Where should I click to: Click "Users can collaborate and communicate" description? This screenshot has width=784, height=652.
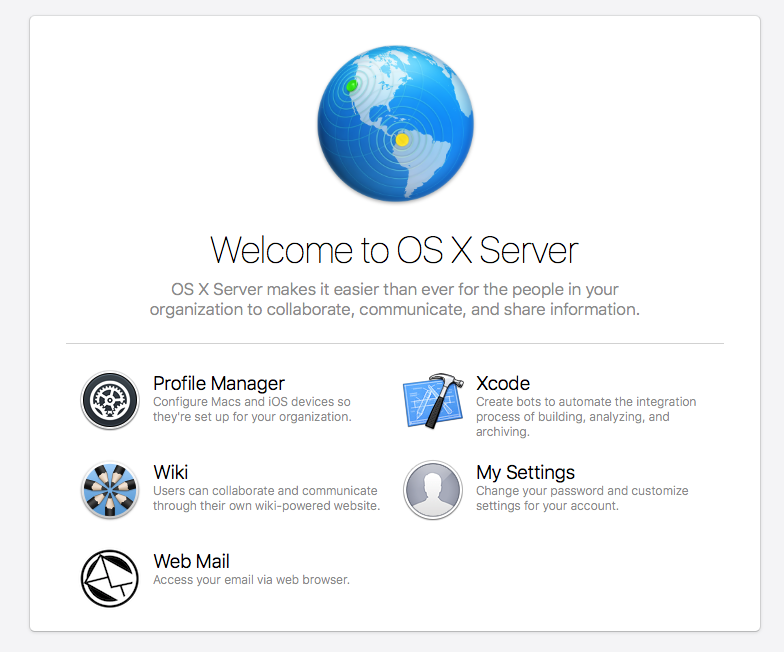[x=266, y=498]
